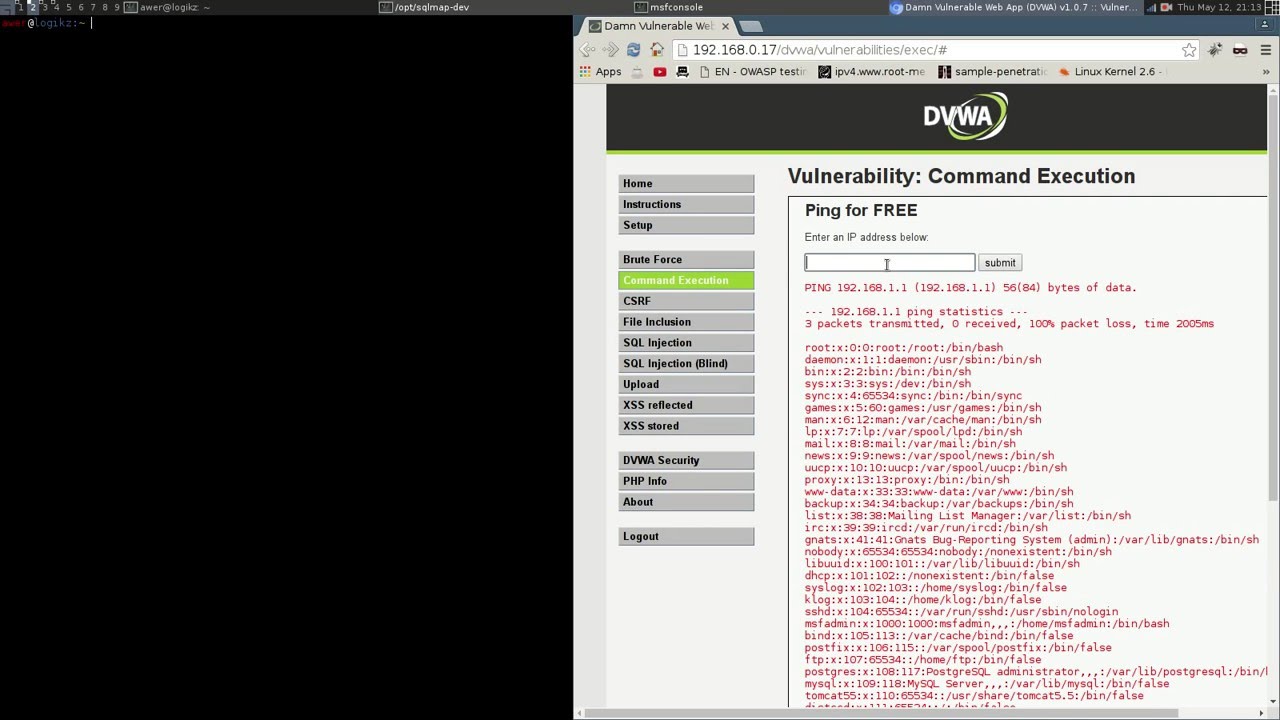The image size is (1280, 720).
Task: Click the network signal tray icon
Action: pos(1151,7)
